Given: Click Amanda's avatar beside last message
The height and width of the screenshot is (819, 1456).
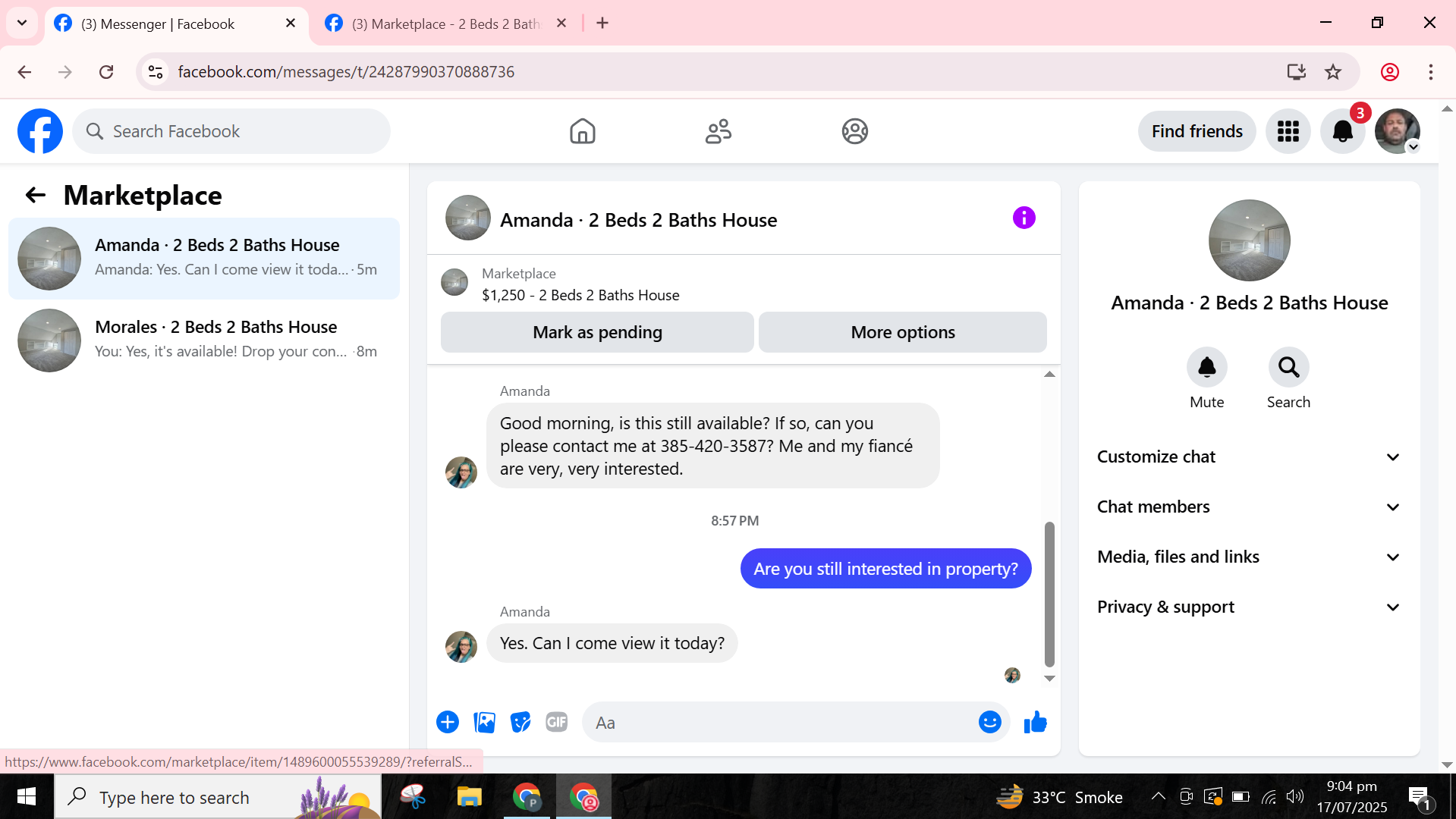Looking at the screenshot, I should pyautogui.click(x=461, y=647).
